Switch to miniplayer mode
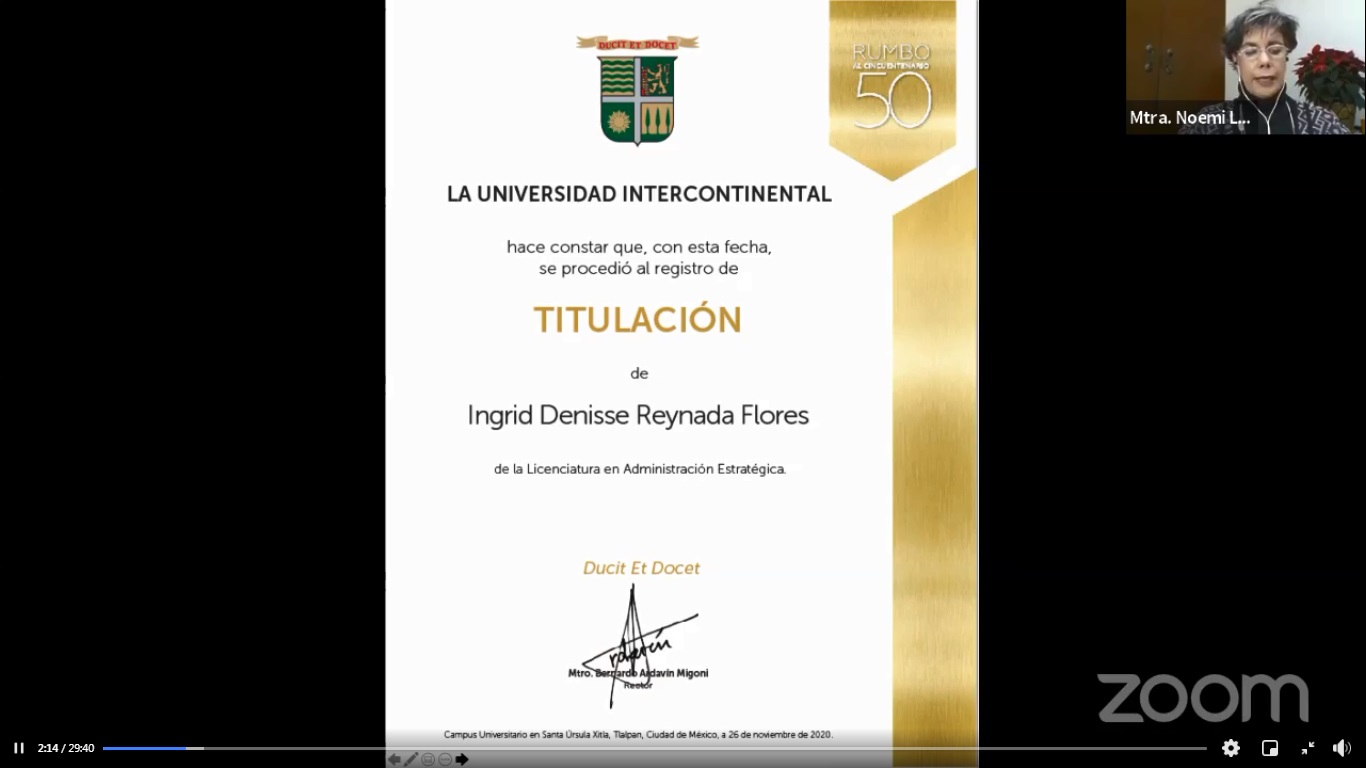 1270,748
